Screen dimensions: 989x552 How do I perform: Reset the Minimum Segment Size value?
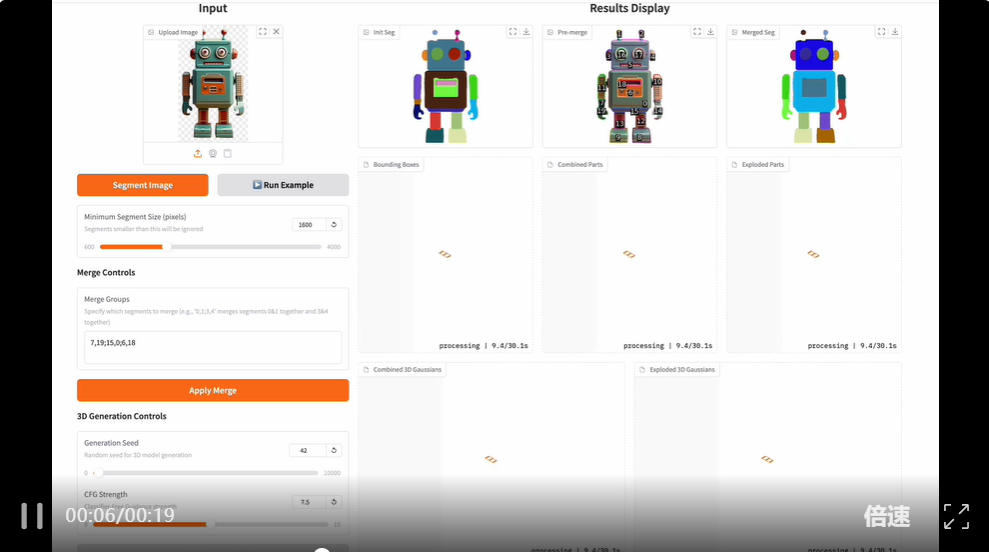tap(334, 225)
